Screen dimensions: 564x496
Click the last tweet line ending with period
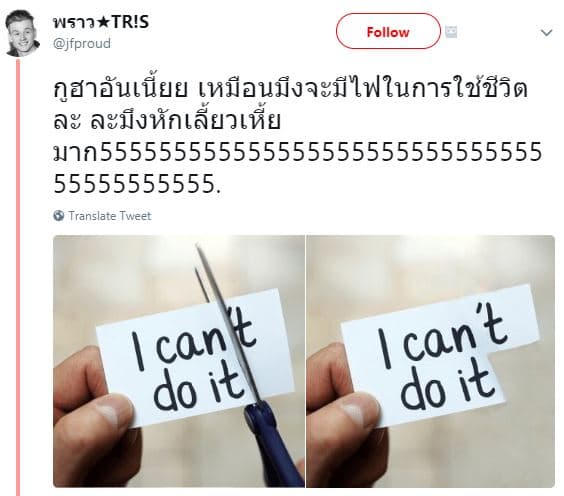pyautogui.click(x=137, y=183)
